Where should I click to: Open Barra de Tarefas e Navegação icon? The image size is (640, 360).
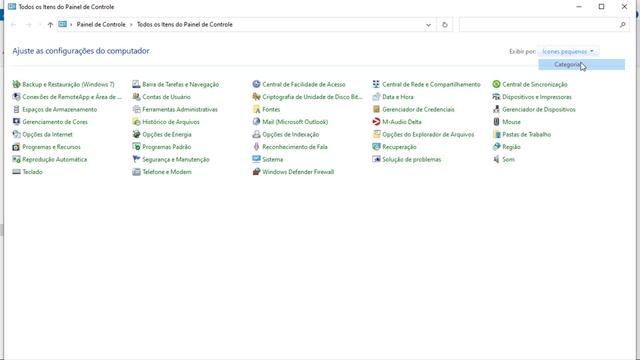tap(136, 84)
